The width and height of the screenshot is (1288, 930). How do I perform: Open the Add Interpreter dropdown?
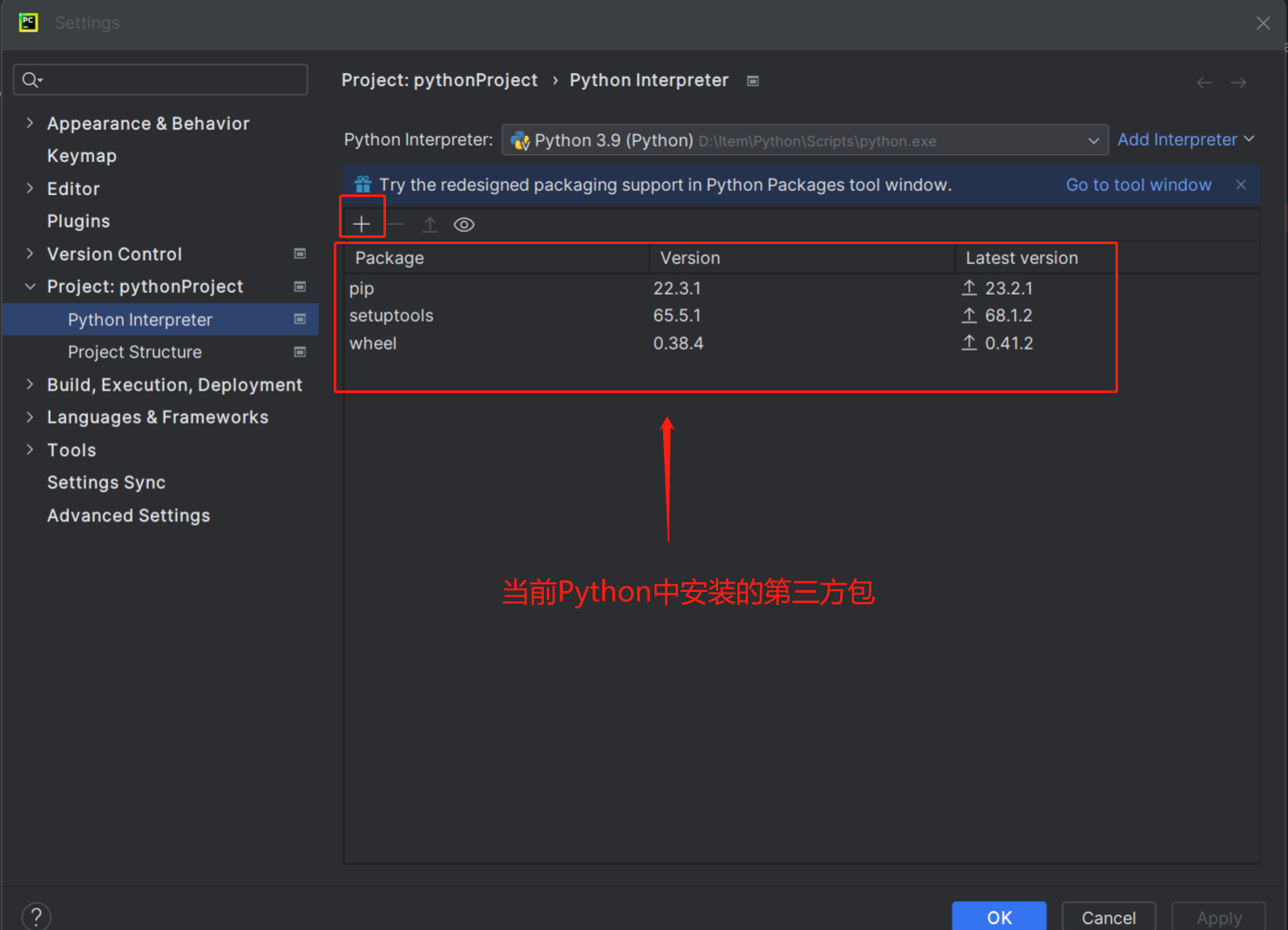tap(1186, 139)
